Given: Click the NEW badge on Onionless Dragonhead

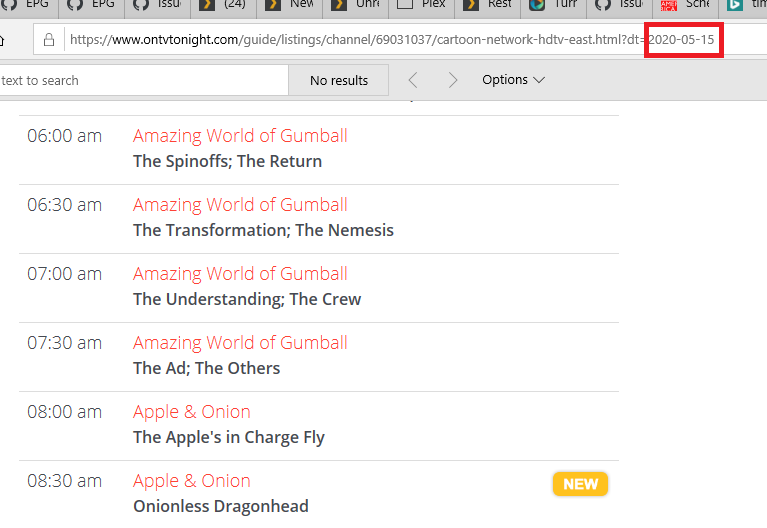Looking at the screenshot, I should point(581,484).
